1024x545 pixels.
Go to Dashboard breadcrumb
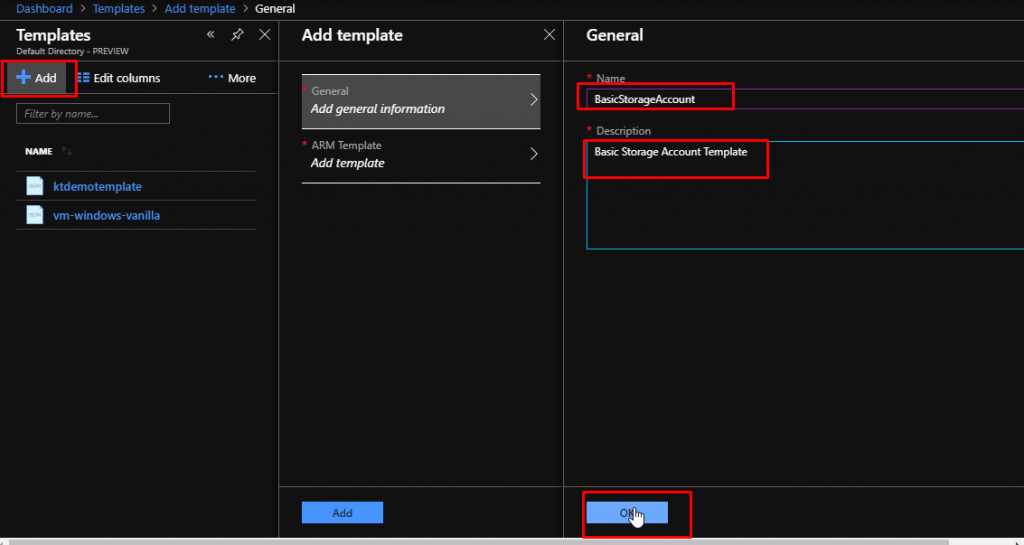point(44,8)
